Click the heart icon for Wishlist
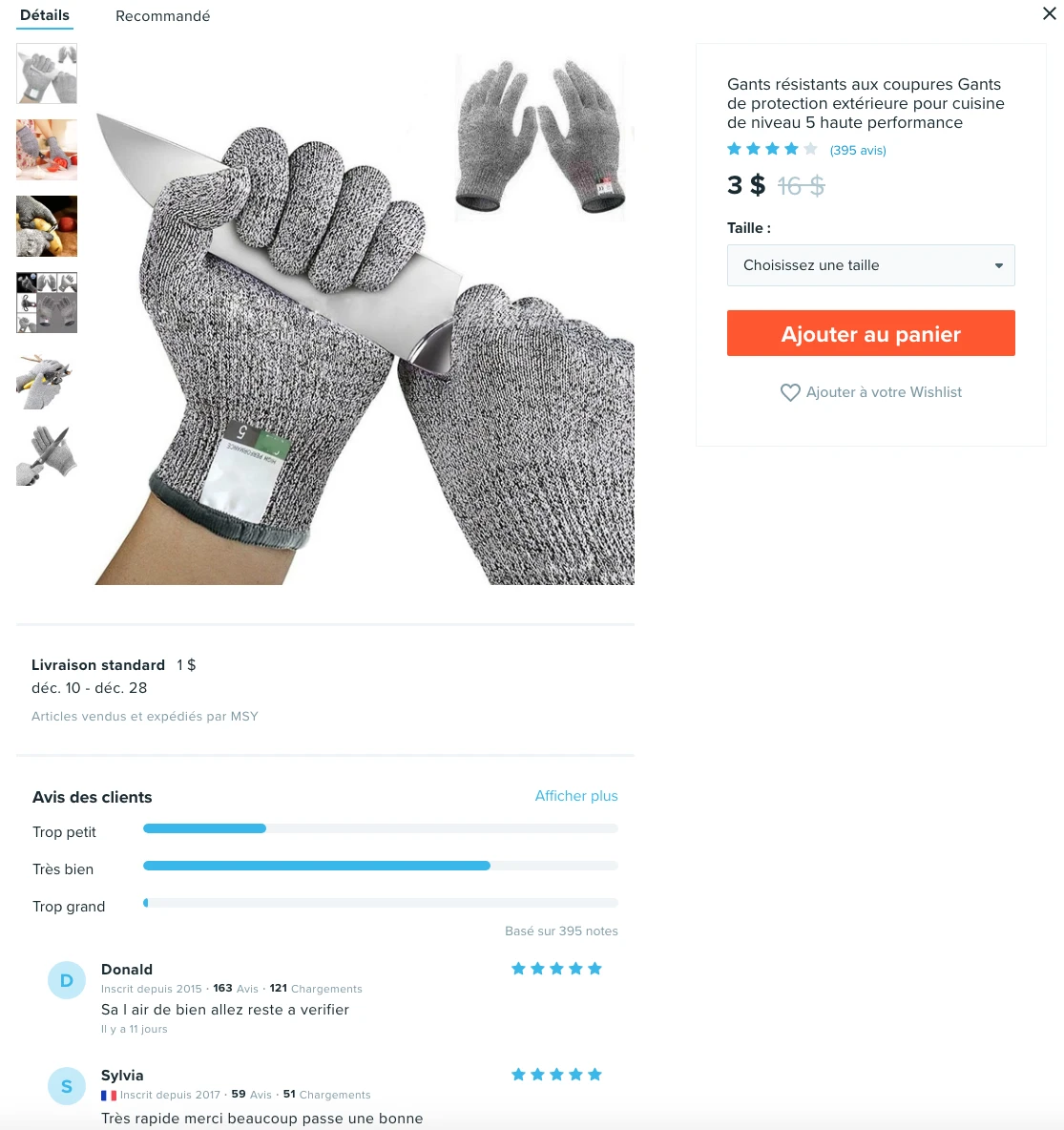This screenshot has width=1064, height=1130. tap(790, 393)
